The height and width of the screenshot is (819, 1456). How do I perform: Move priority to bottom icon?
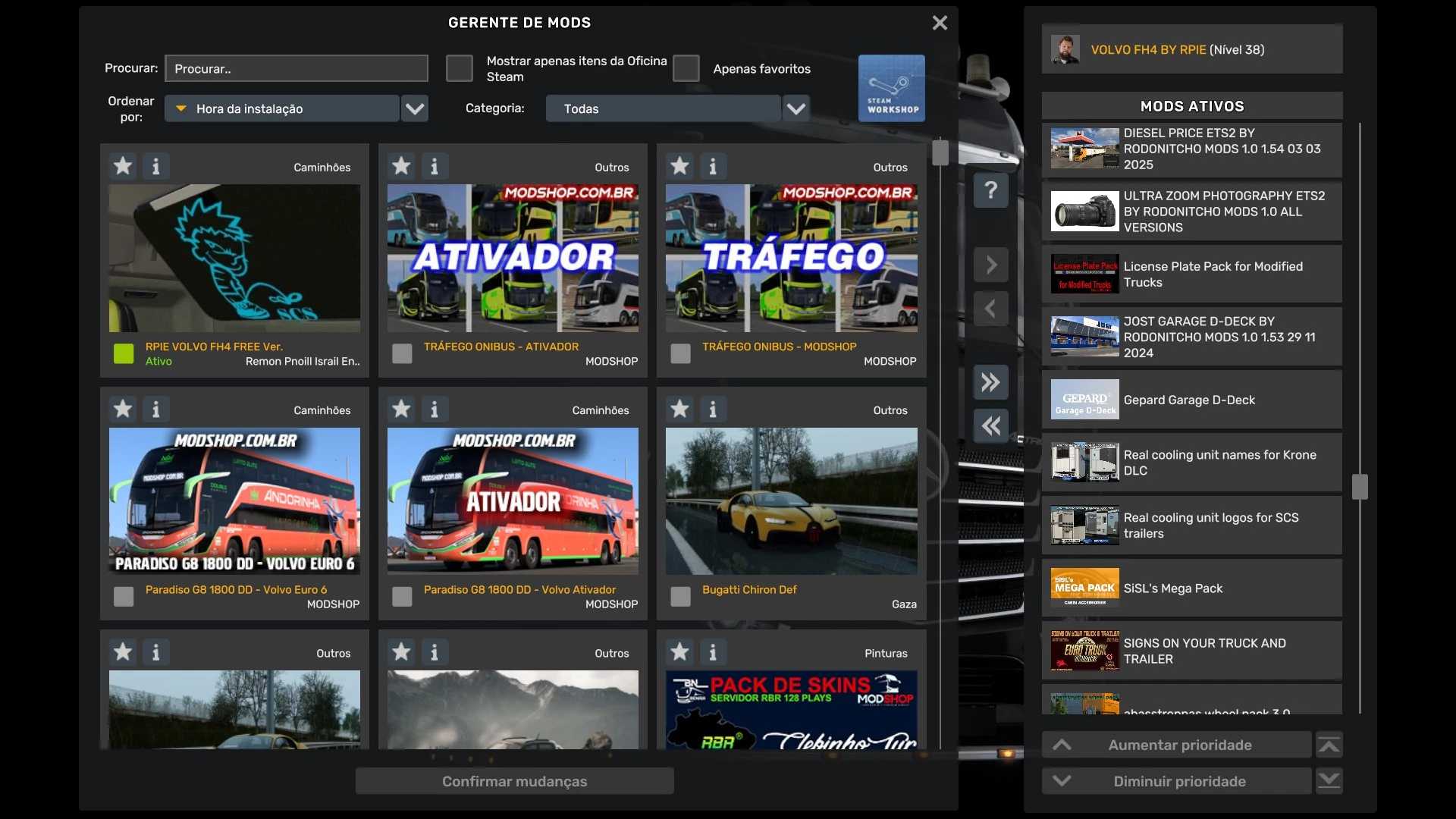pos(1329,780)
